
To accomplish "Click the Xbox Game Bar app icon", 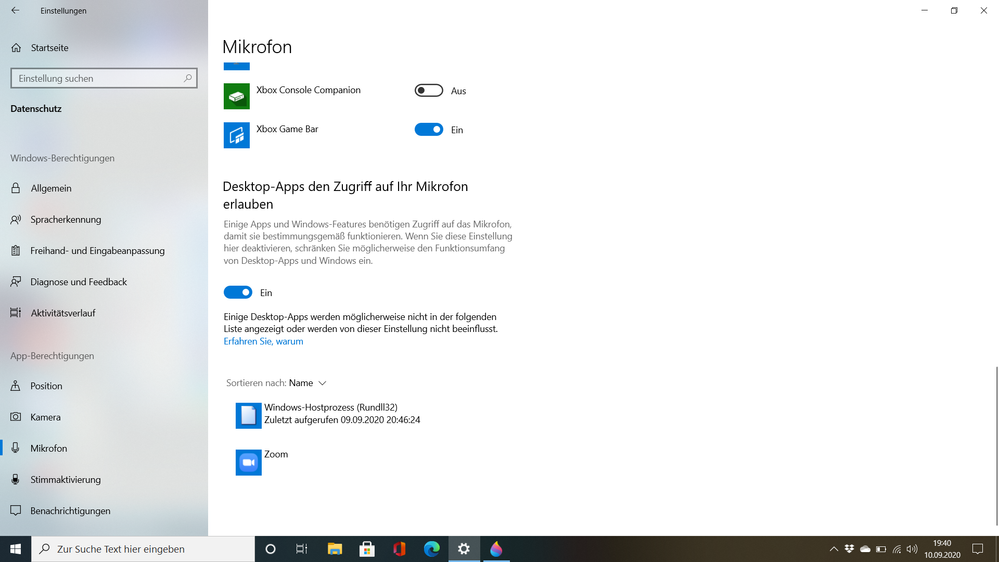I will (x=236, y=135).
